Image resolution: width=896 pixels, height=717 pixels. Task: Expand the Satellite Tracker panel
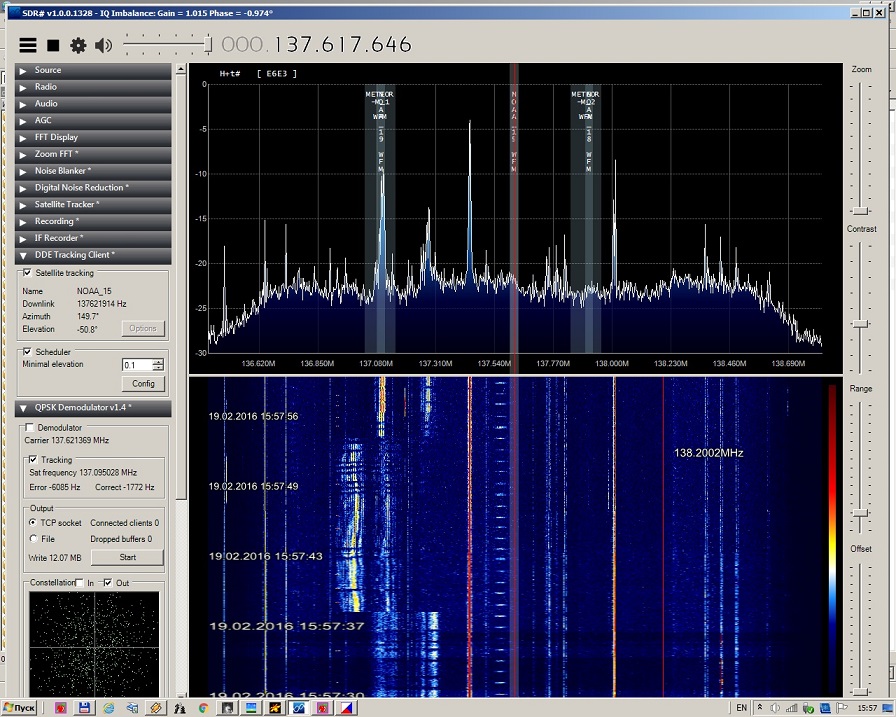(93, 205)
